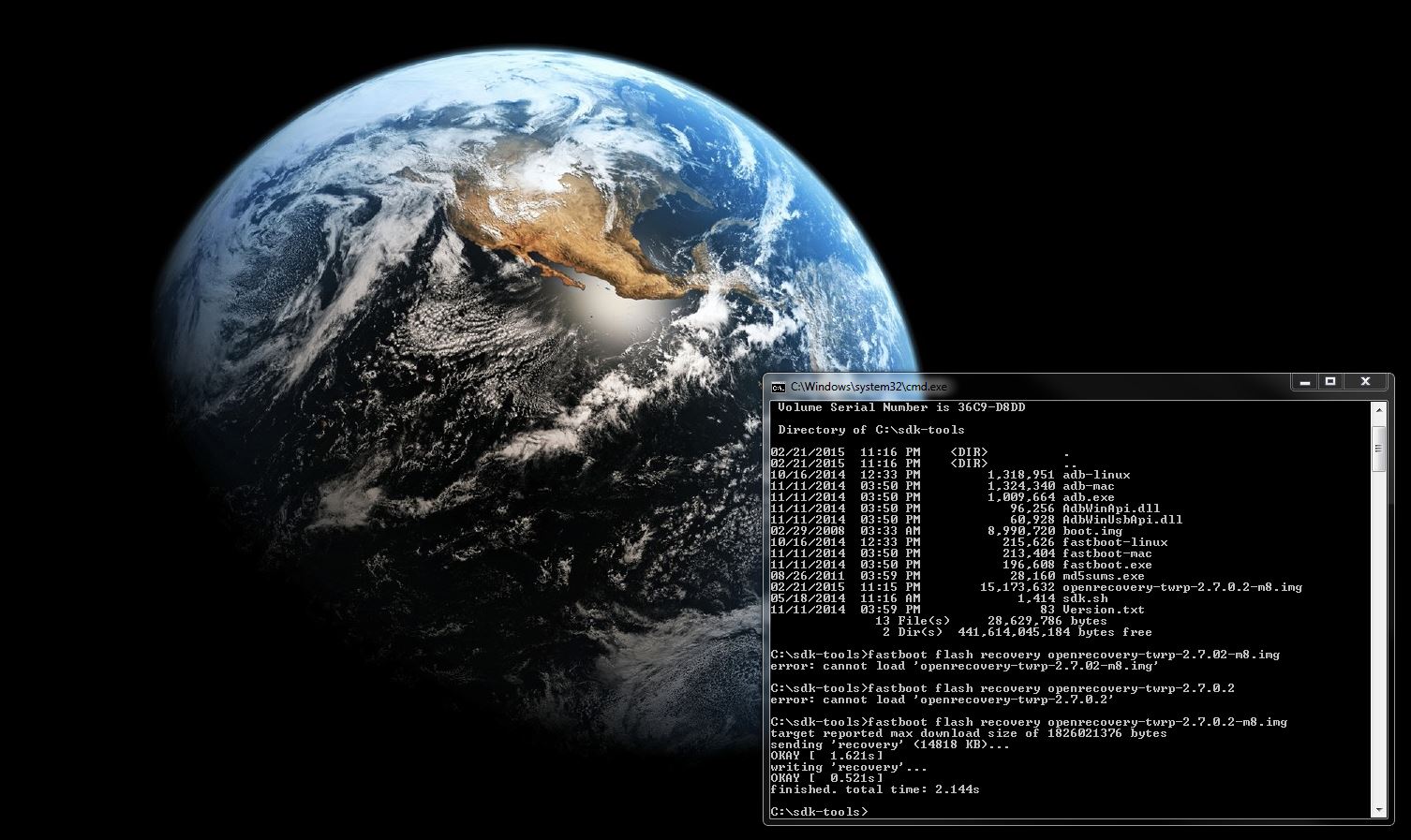Click the adb.exe entry in directory listing

click(1089, 497)
